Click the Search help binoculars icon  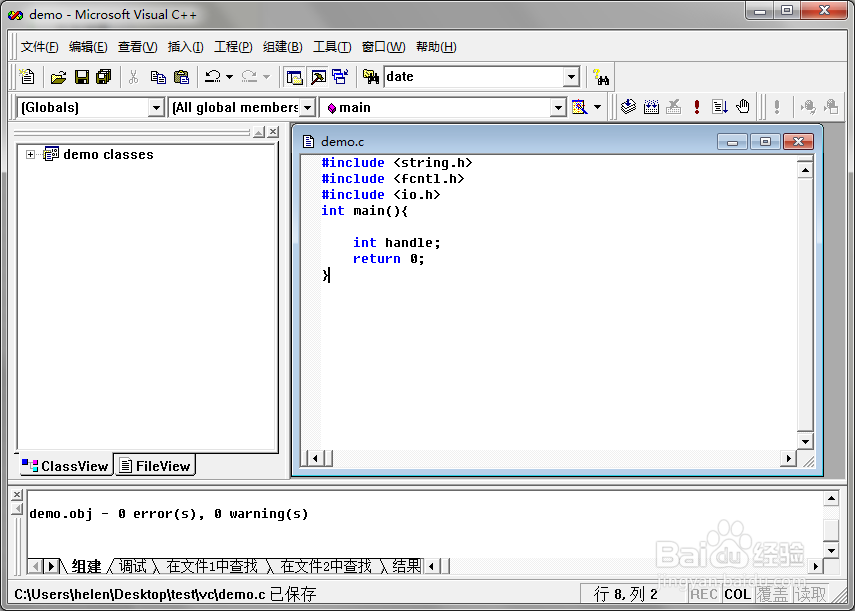point(601,77)
